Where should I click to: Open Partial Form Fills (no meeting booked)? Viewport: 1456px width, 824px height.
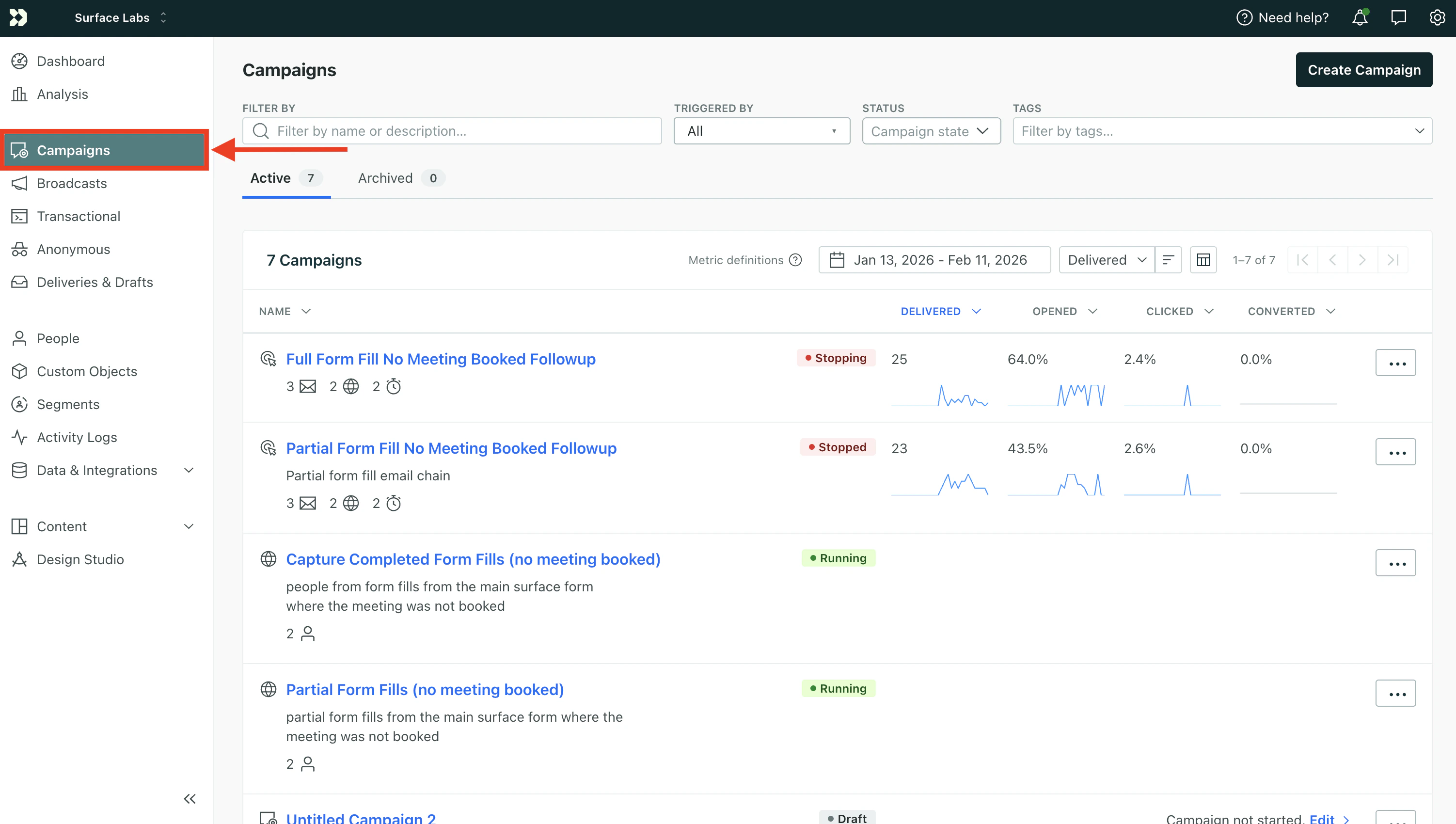(425, 689)
